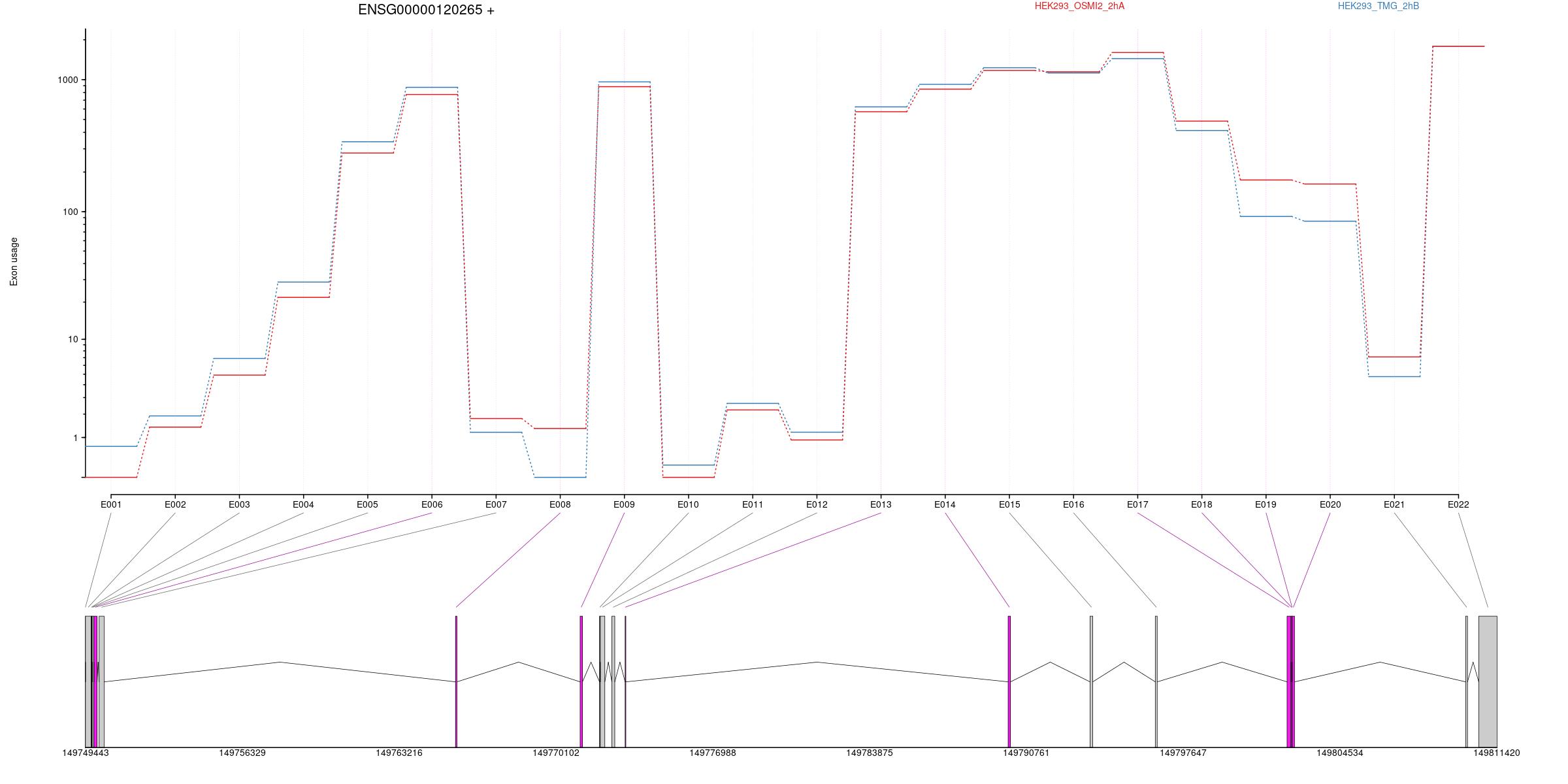The height and width of the screenshot is (784, 1568).
Task: Click the red usage line above E021
Action: coord(1394,357)
